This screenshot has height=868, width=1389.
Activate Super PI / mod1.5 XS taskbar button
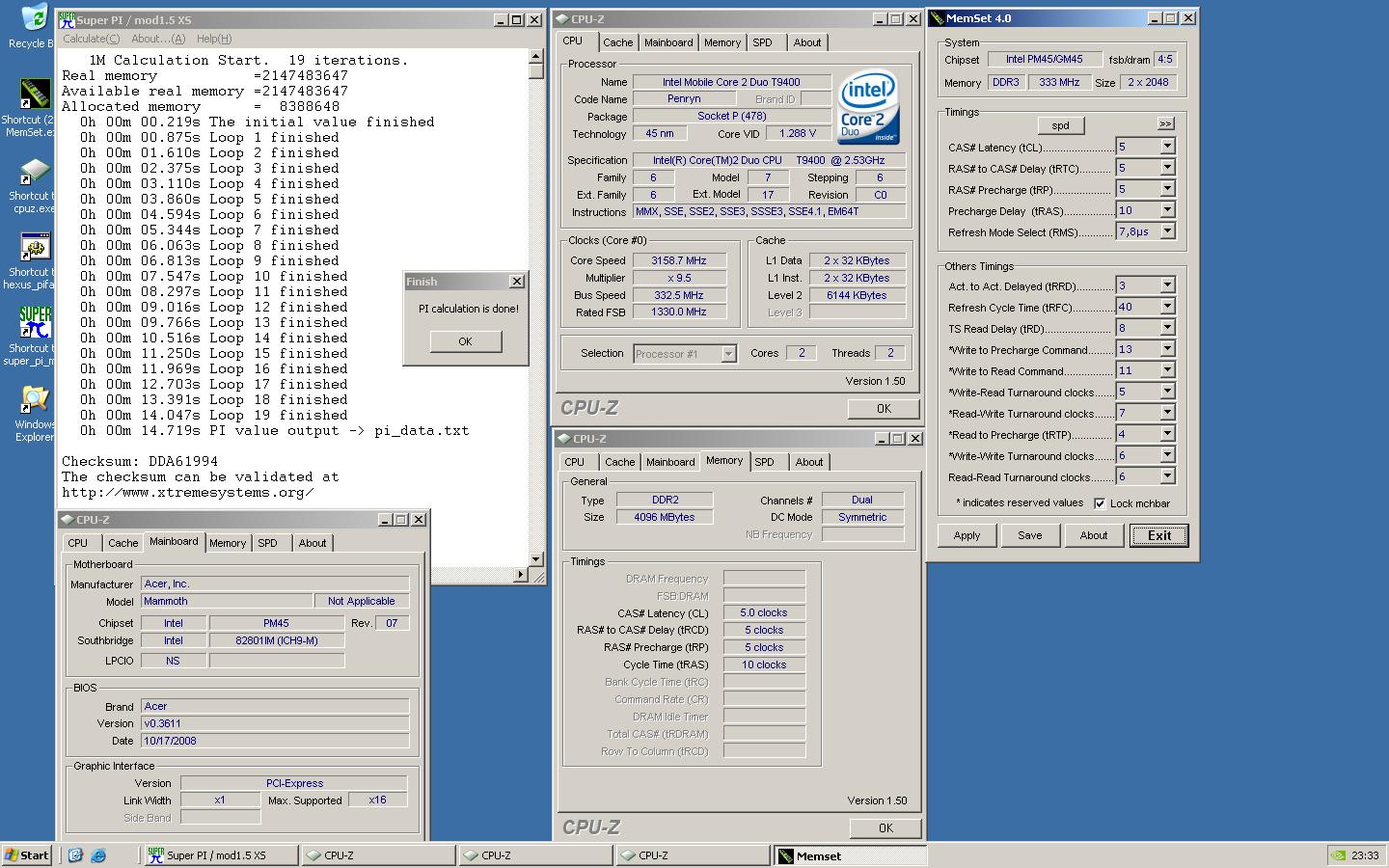(221, 855)
